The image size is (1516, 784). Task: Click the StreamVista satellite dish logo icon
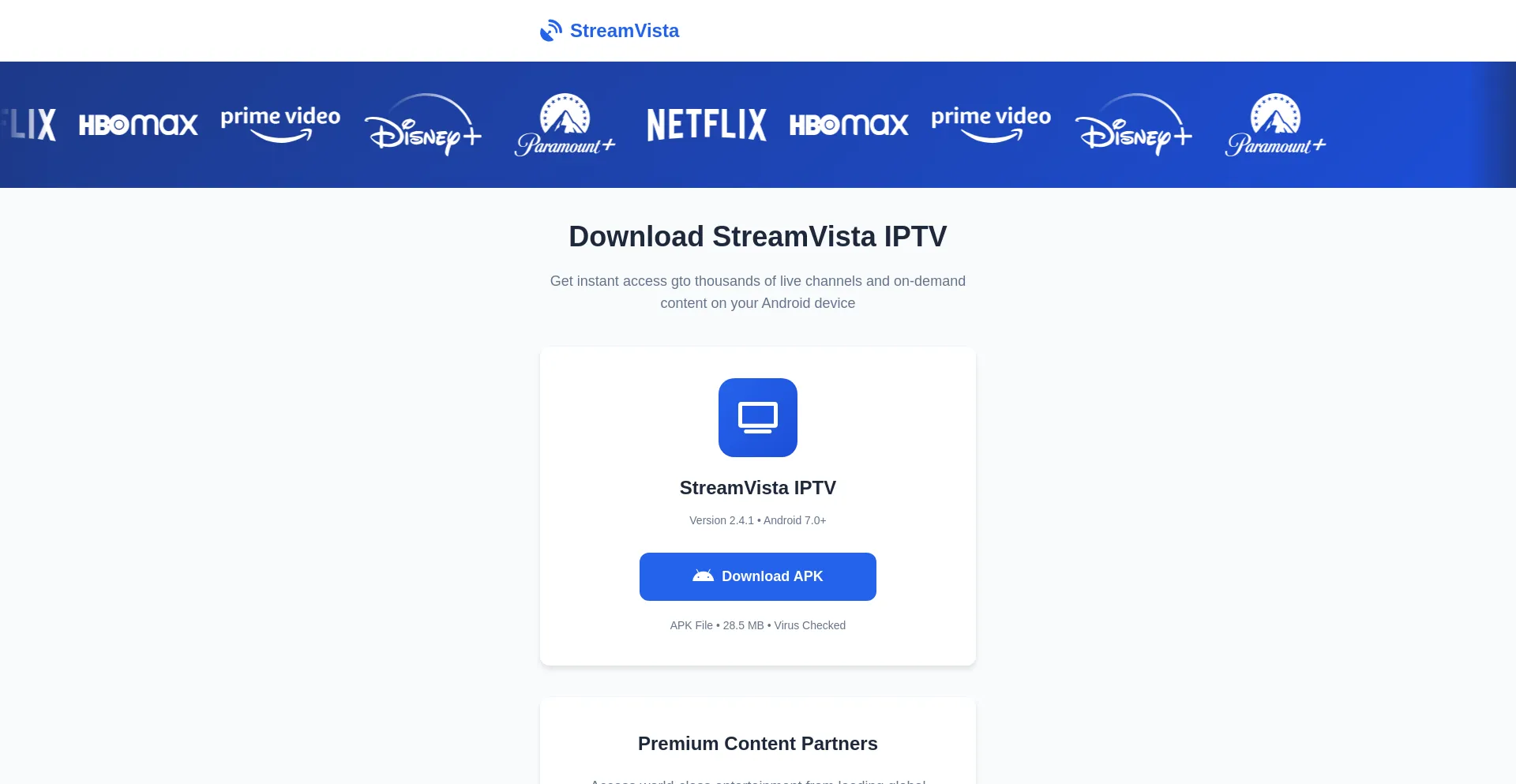coord(550,31)
